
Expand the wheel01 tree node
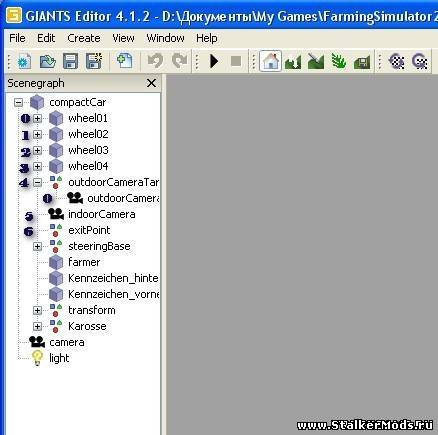[37, 118]
